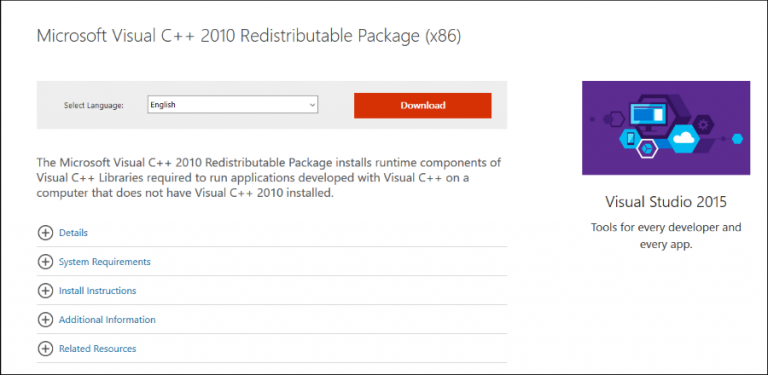Click the gear icon in the Visual Studio banner

point(703,124)
